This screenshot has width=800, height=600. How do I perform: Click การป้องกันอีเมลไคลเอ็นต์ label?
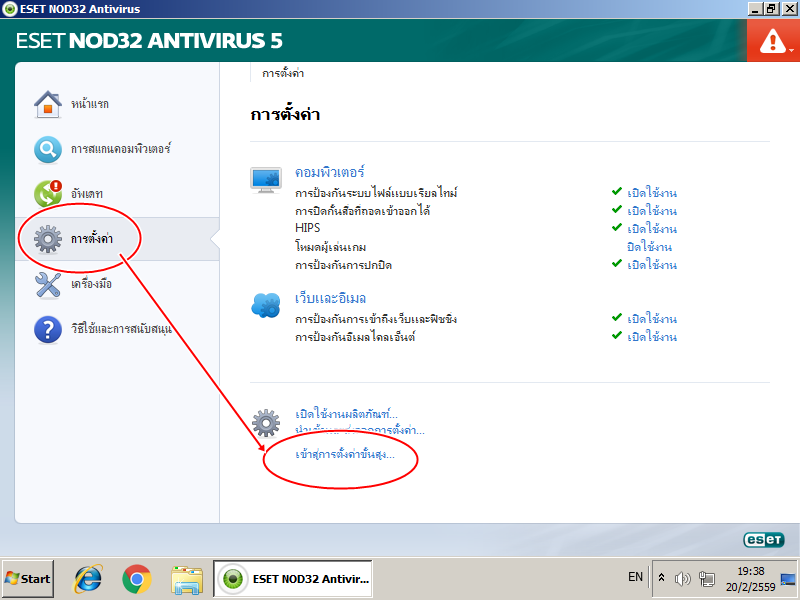pos(355,337)
